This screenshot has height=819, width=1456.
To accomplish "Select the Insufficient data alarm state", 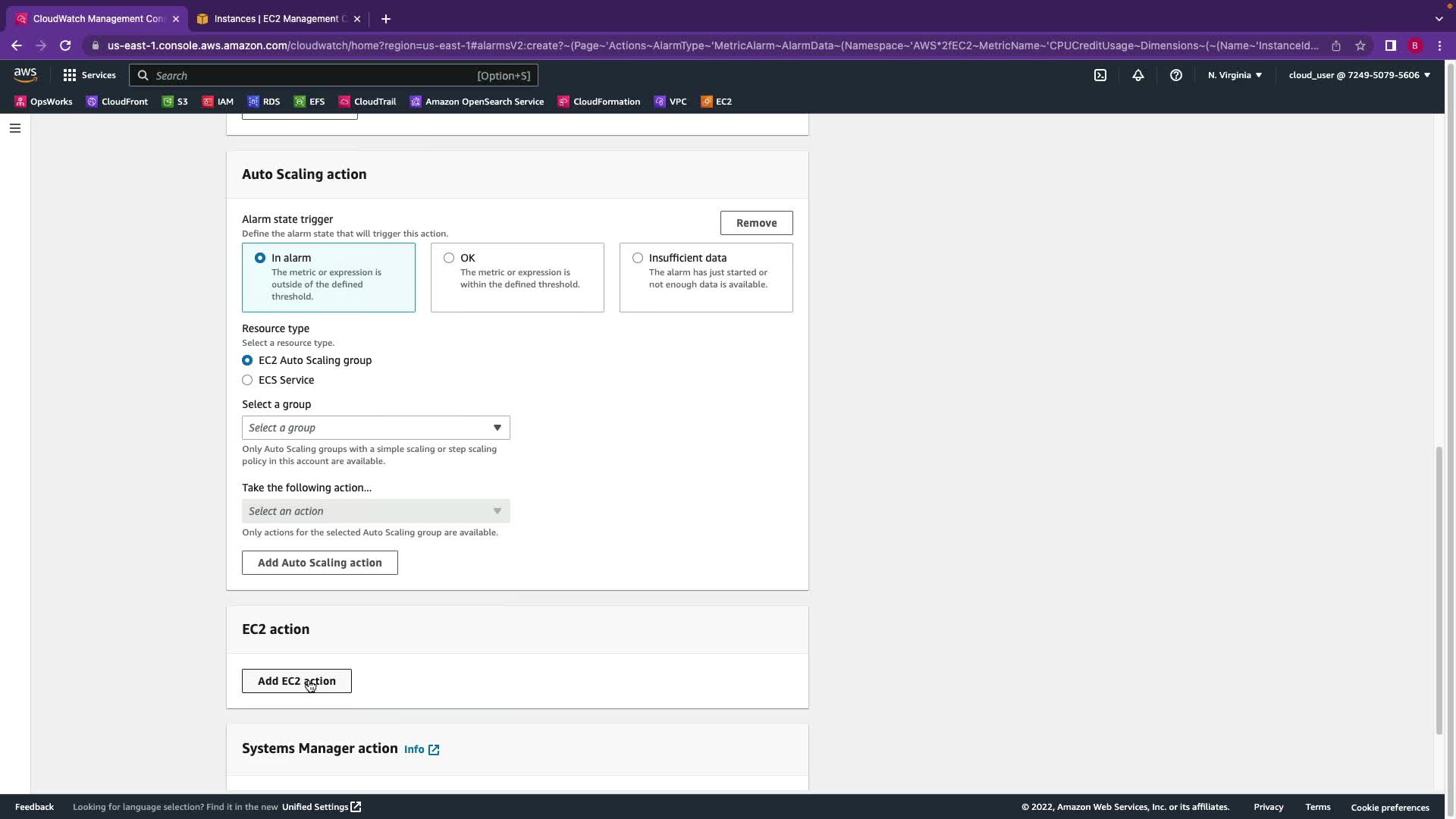I will [x=638, y=258].
